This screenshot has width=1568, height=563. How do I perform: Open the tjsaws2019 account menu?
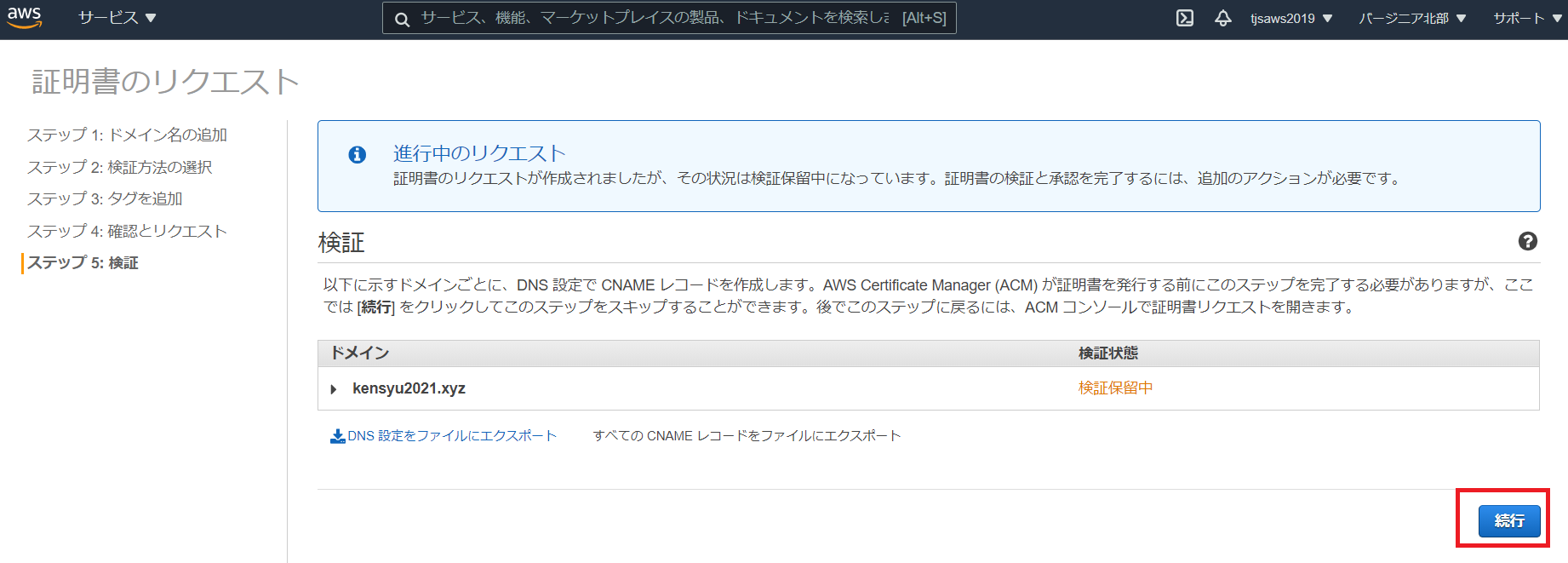pyautogui.click(x=1290, y=18)
